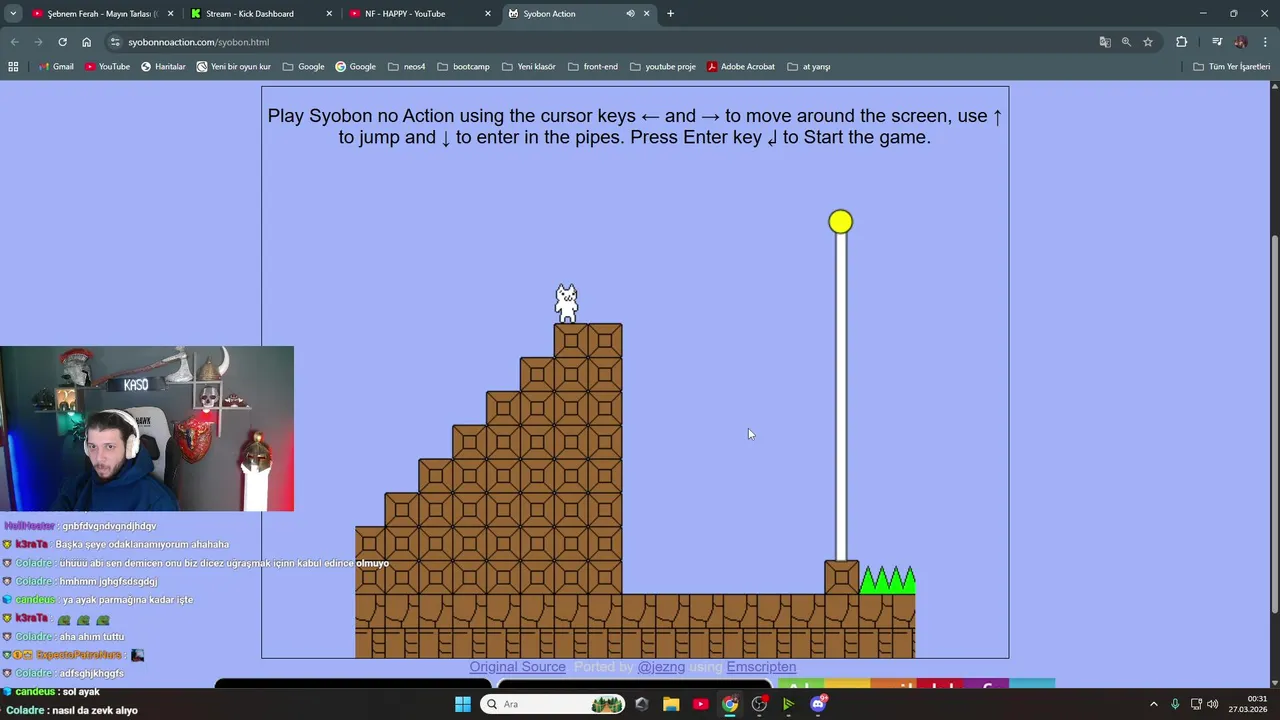1280x720 pixels.
Task: Open Discord from the taskbar
Action: [818, 704]
